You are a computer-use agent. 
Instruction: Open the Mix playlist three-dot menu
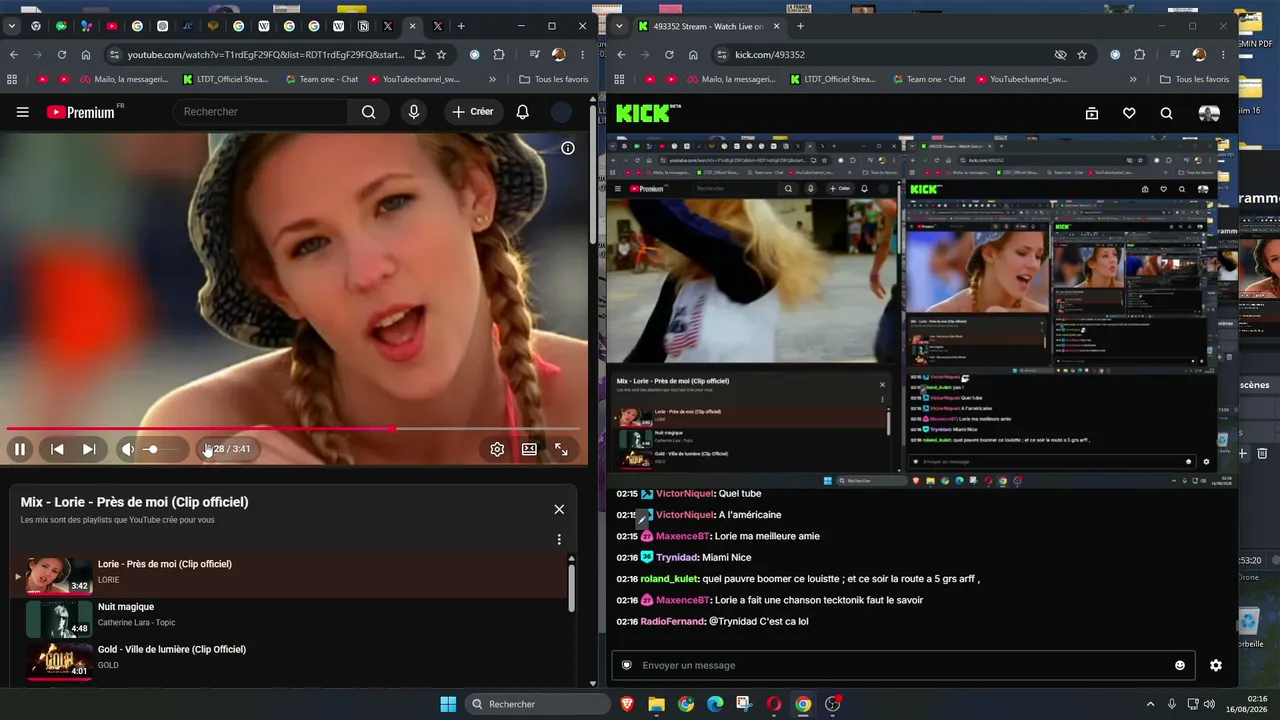click(x=559, y=539)
